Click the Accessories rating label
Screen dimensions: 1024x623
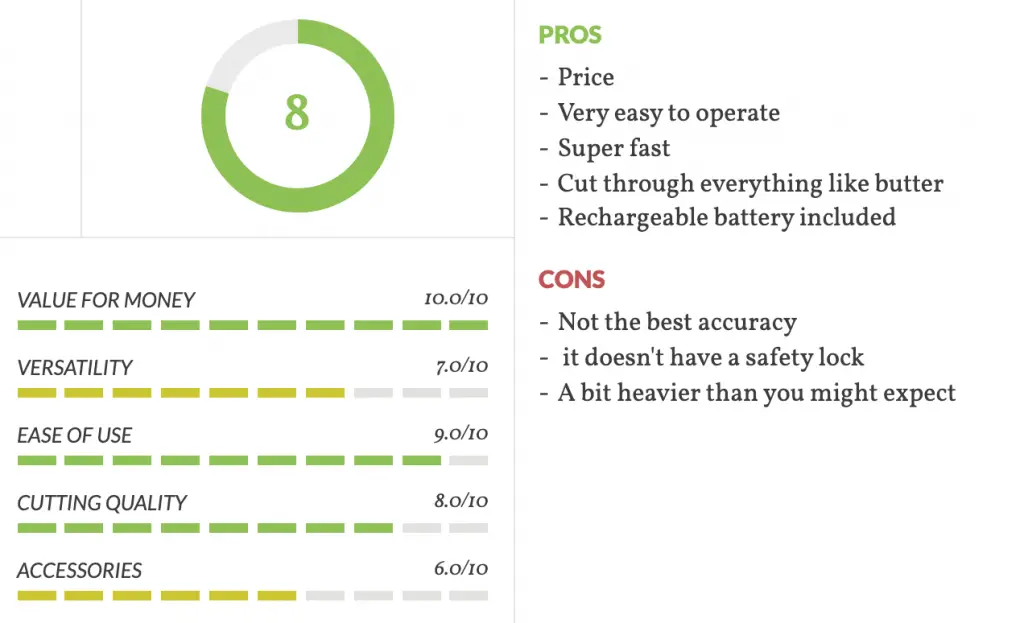[x=79, y=571]
